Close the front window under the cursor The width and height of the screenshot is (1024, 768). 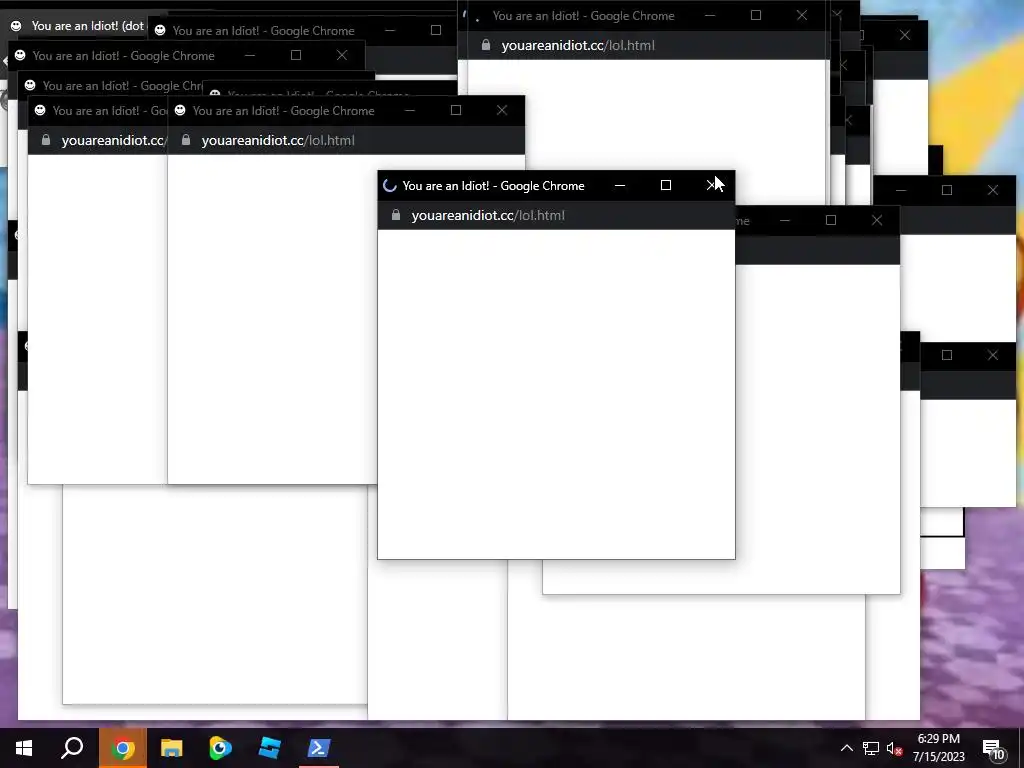pos(712,185)
